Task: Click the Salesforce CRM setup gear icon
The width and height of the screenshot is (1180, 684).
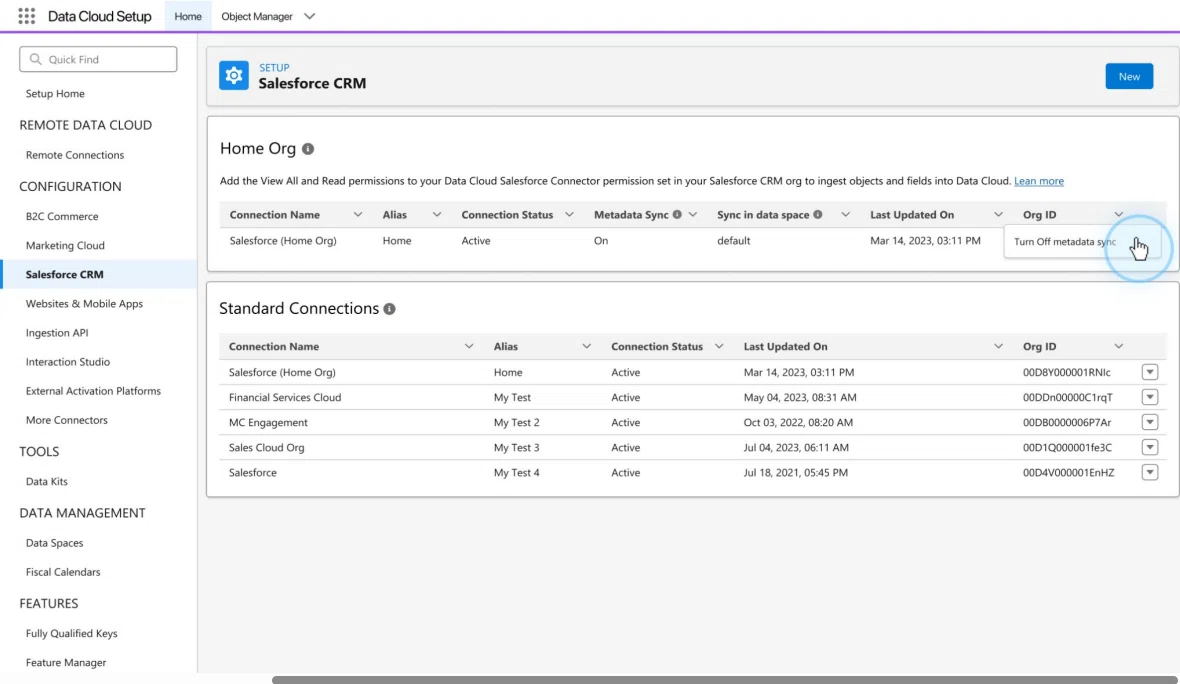Action: point(233,75)
